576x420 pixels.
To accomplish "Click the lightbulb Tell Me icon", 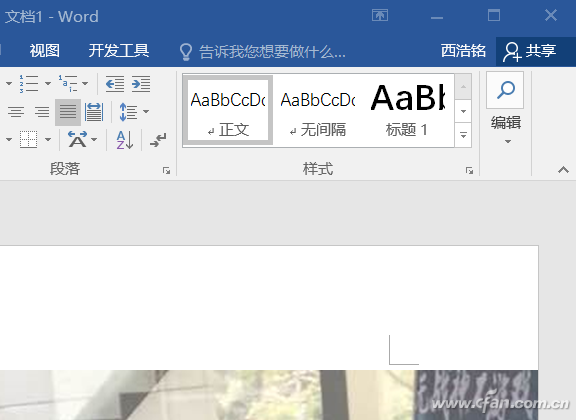I will pyautogui.click(x=186, y=52).
